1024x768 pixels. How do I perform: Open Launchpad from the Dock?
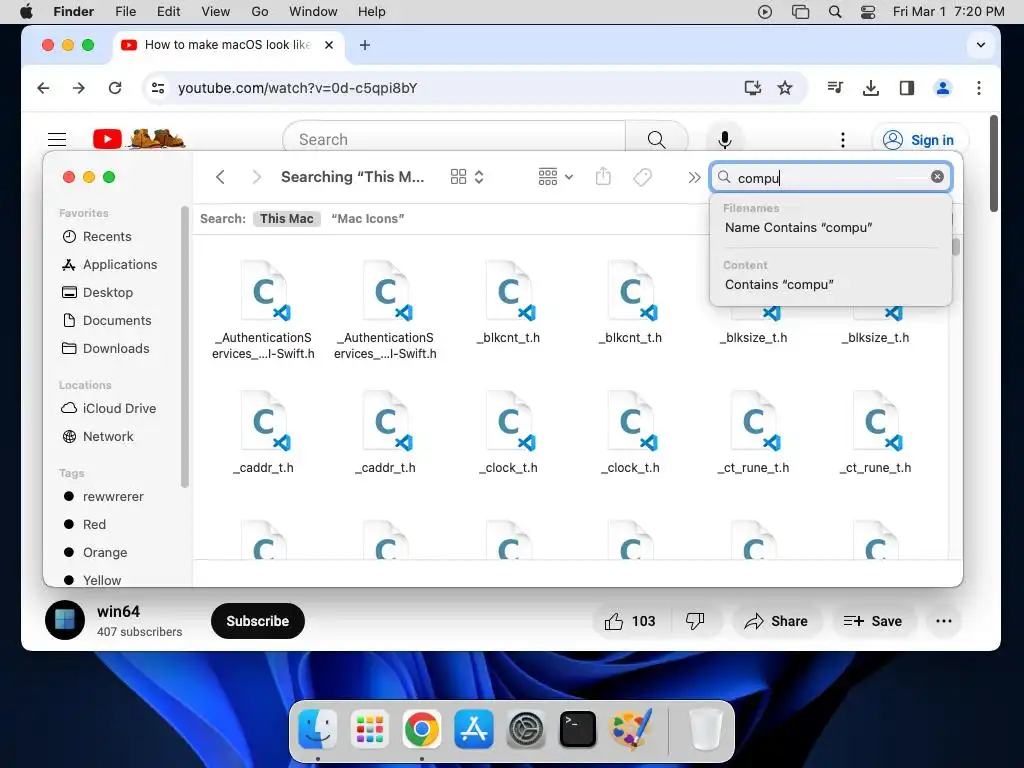370,729
